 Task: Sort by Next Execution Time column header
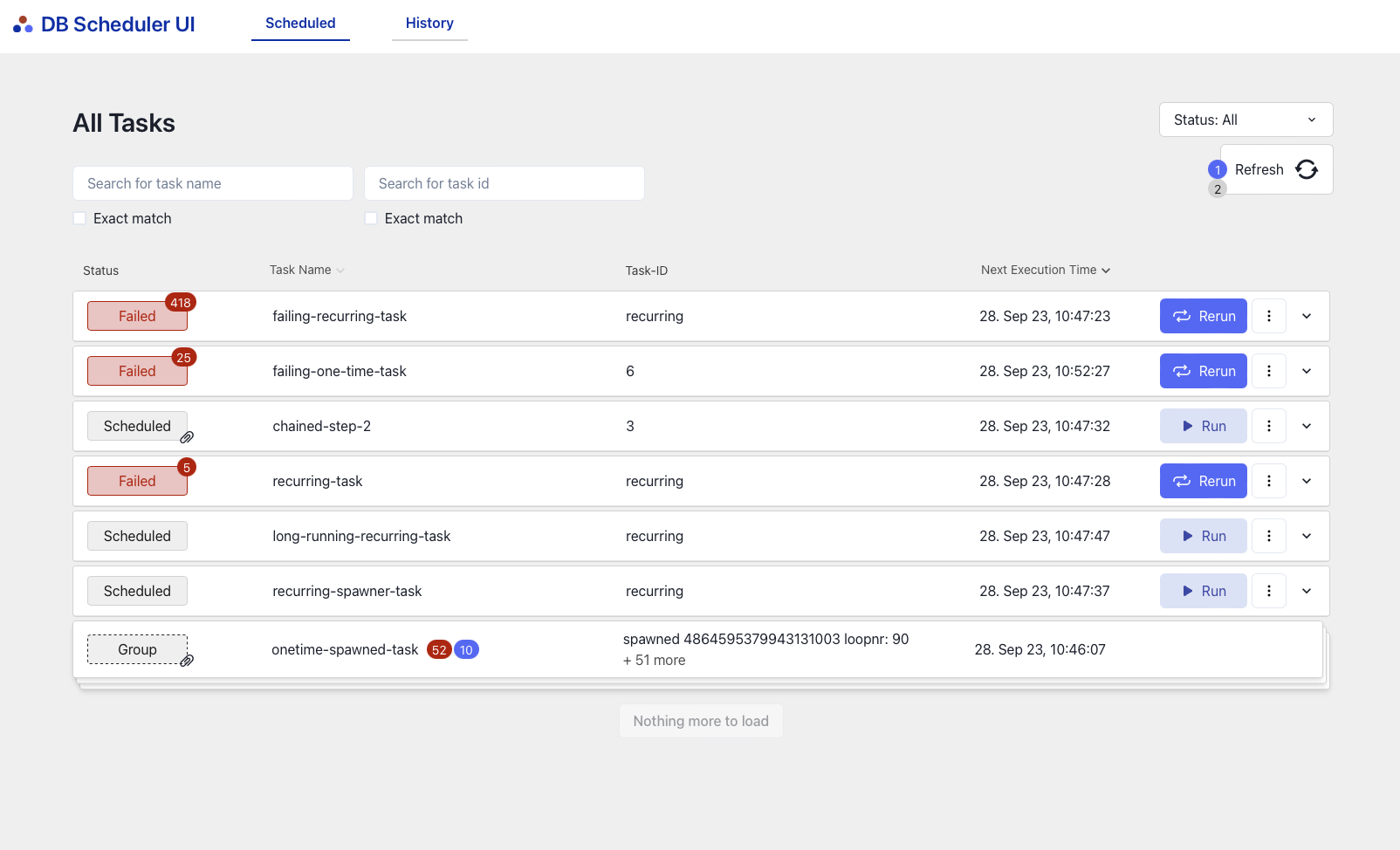[1046, 270]
